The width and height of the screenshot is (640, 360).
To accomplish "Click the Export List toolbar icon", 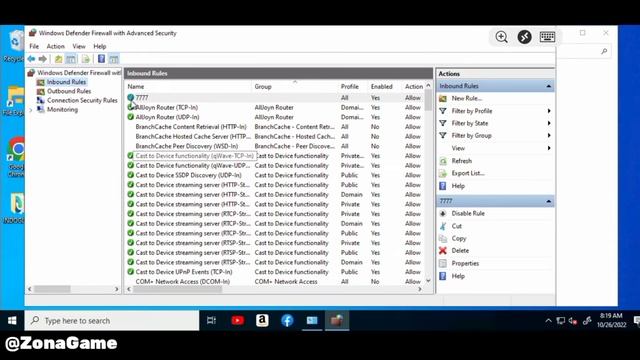I will point(85,59).
